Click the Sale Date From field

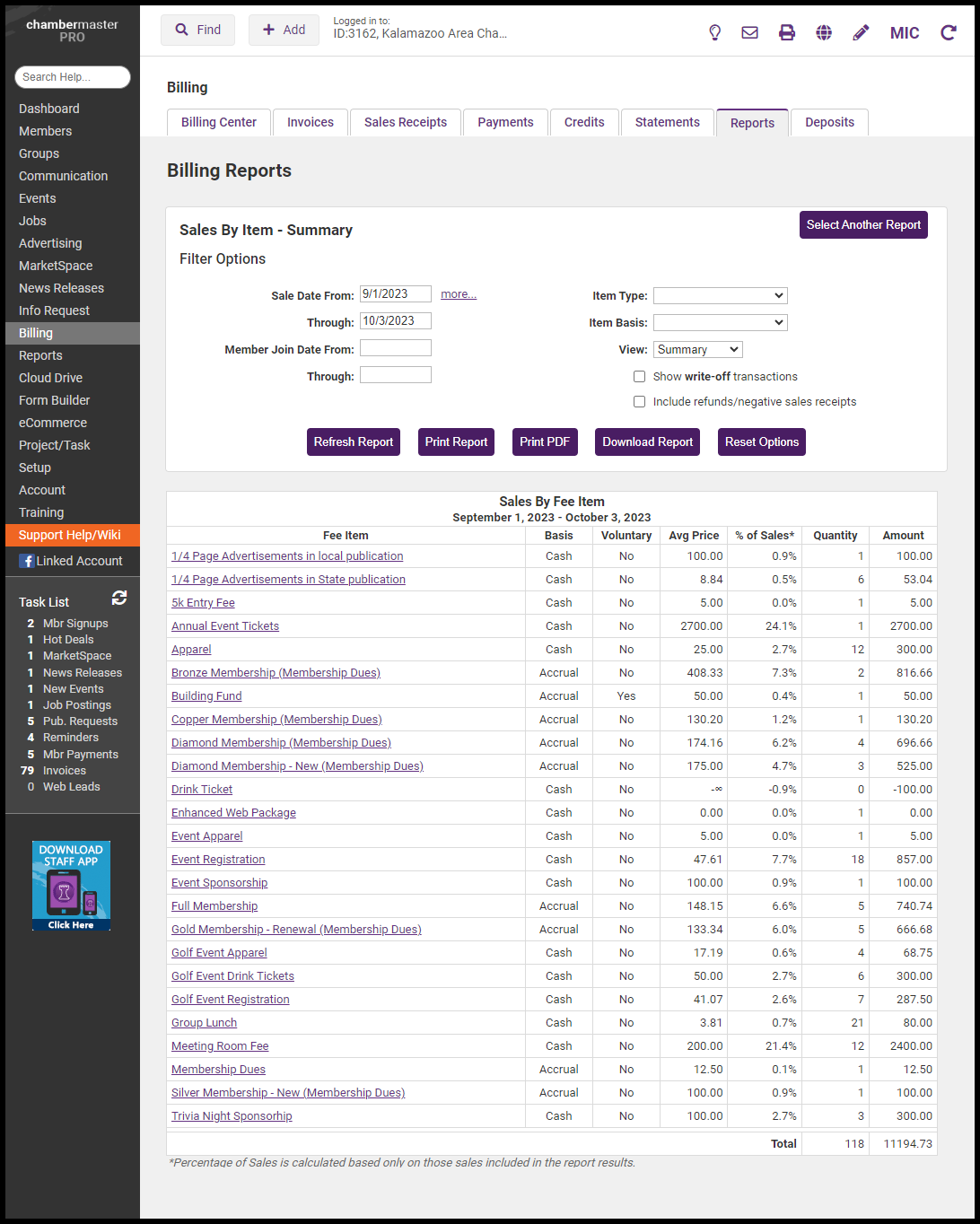(395, 294)
